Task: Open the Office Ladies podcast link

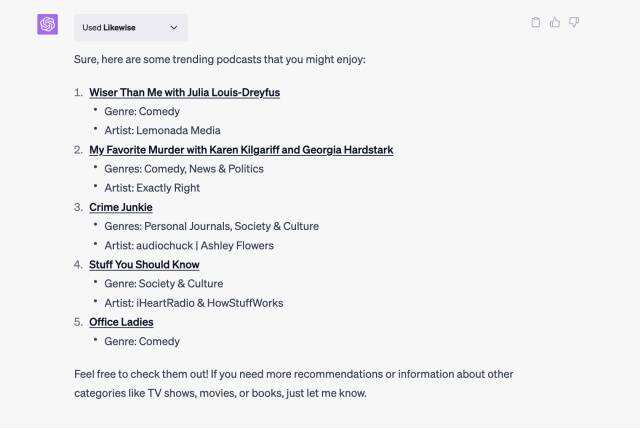Action: [121, 322]
